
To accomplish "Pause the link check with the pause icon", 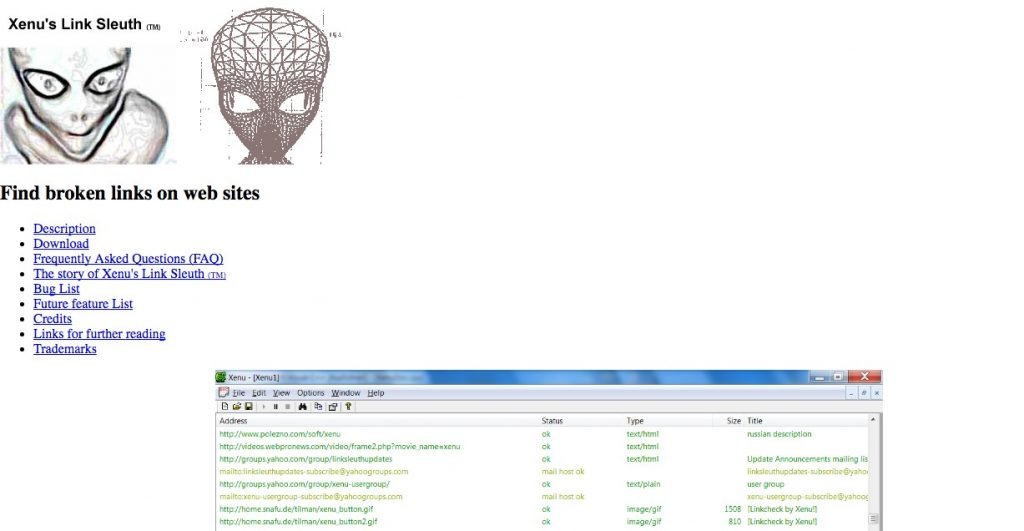I will point(276,406).
